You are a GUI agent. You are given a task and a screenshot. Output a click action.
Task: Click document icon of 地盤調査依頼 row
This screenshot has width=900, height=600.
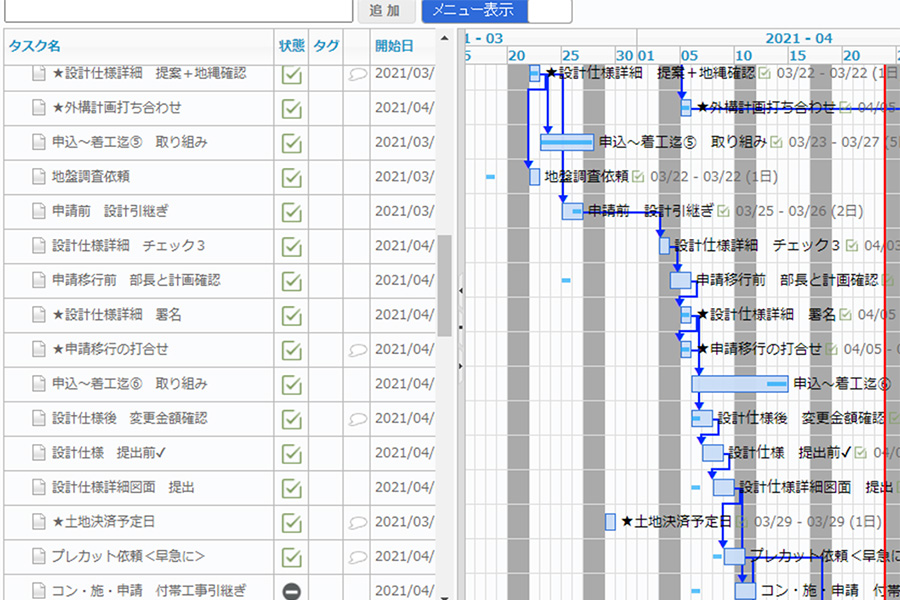point(38,176)
